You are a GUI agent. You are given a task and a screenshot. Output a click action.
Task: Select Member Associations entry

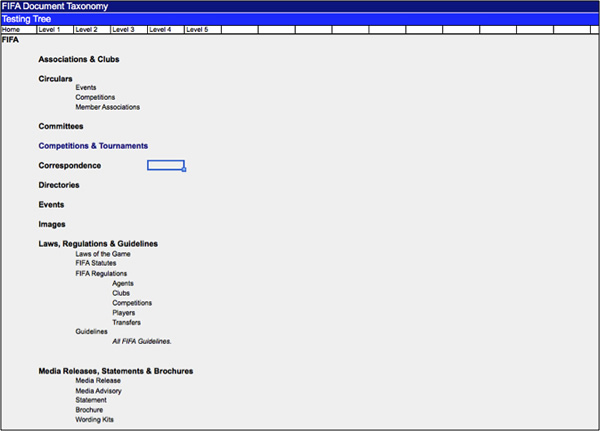point(108,107)
